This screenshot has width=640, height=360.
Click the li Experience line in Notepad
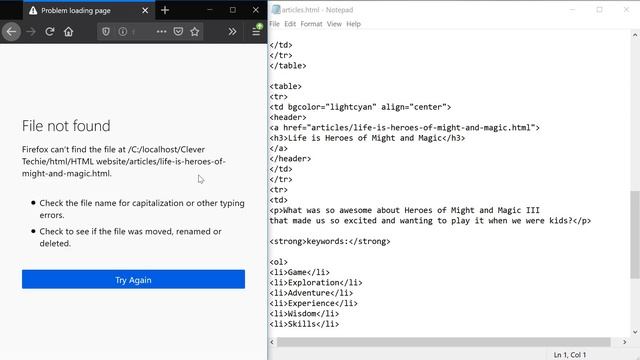(313, 303)
